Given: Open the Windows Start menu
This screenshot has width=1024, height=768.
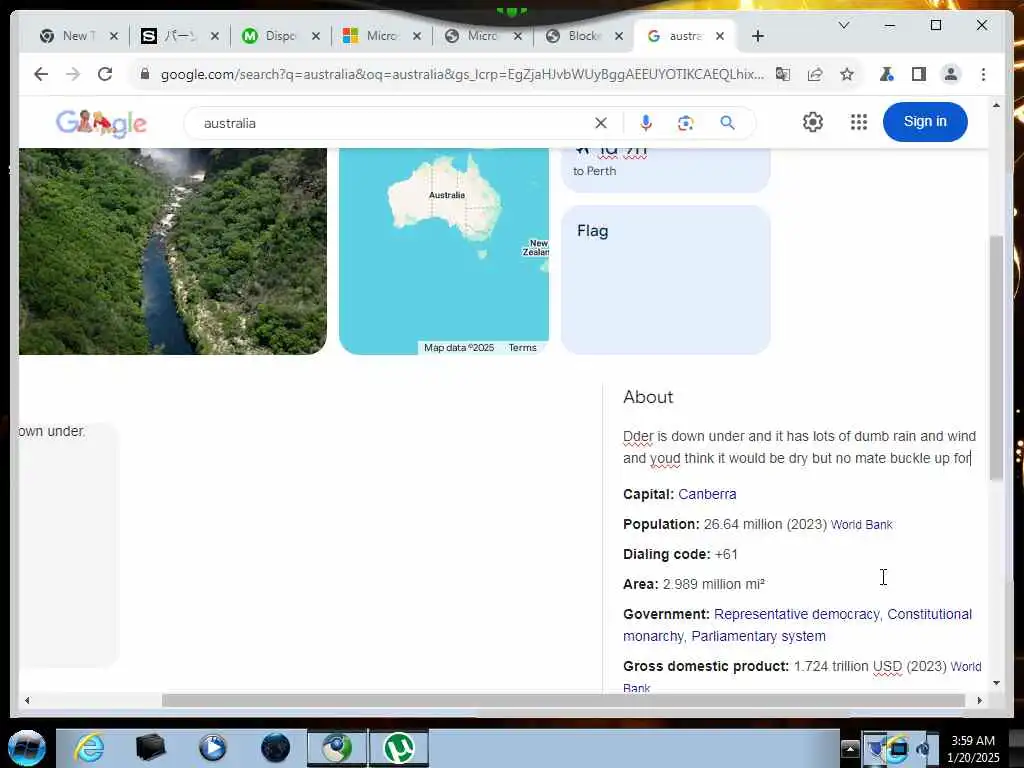Looking at the screenshot, I should click(26, 748).
